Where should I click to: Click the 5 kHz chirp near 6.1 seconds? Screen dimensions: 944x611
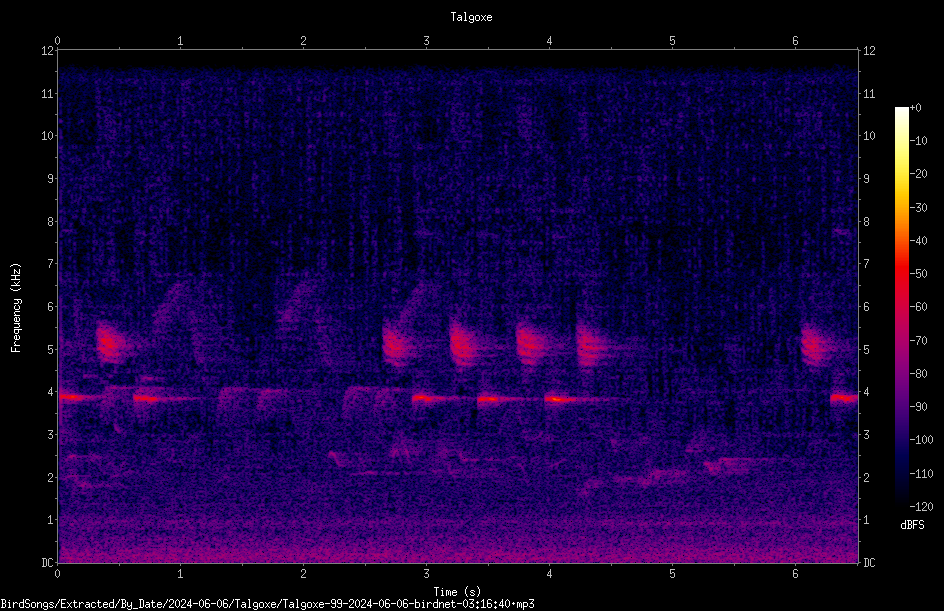click(x=814, y=346)
